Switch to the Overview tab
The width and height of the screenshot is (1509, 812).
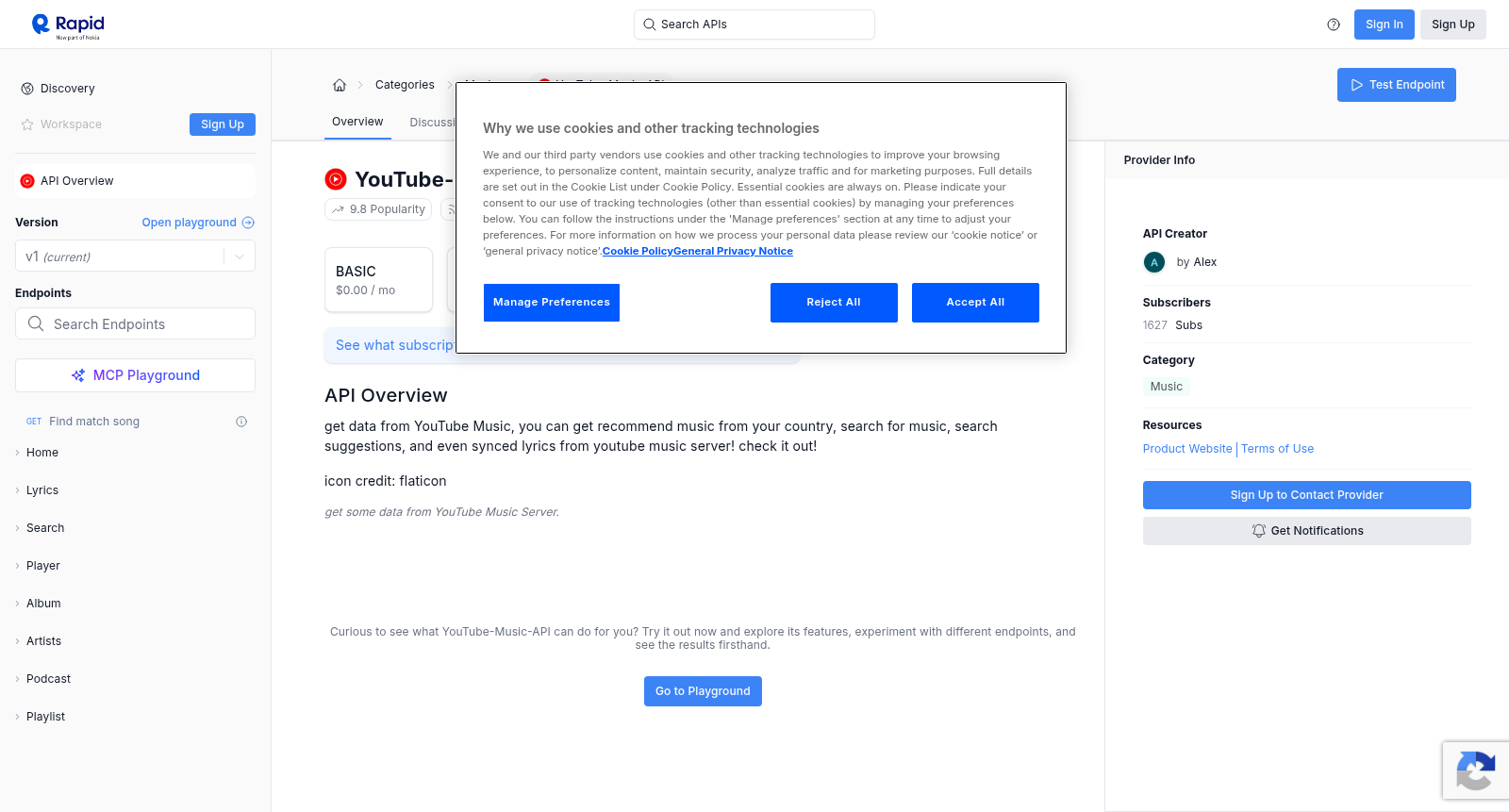click(x=357, y=122)
